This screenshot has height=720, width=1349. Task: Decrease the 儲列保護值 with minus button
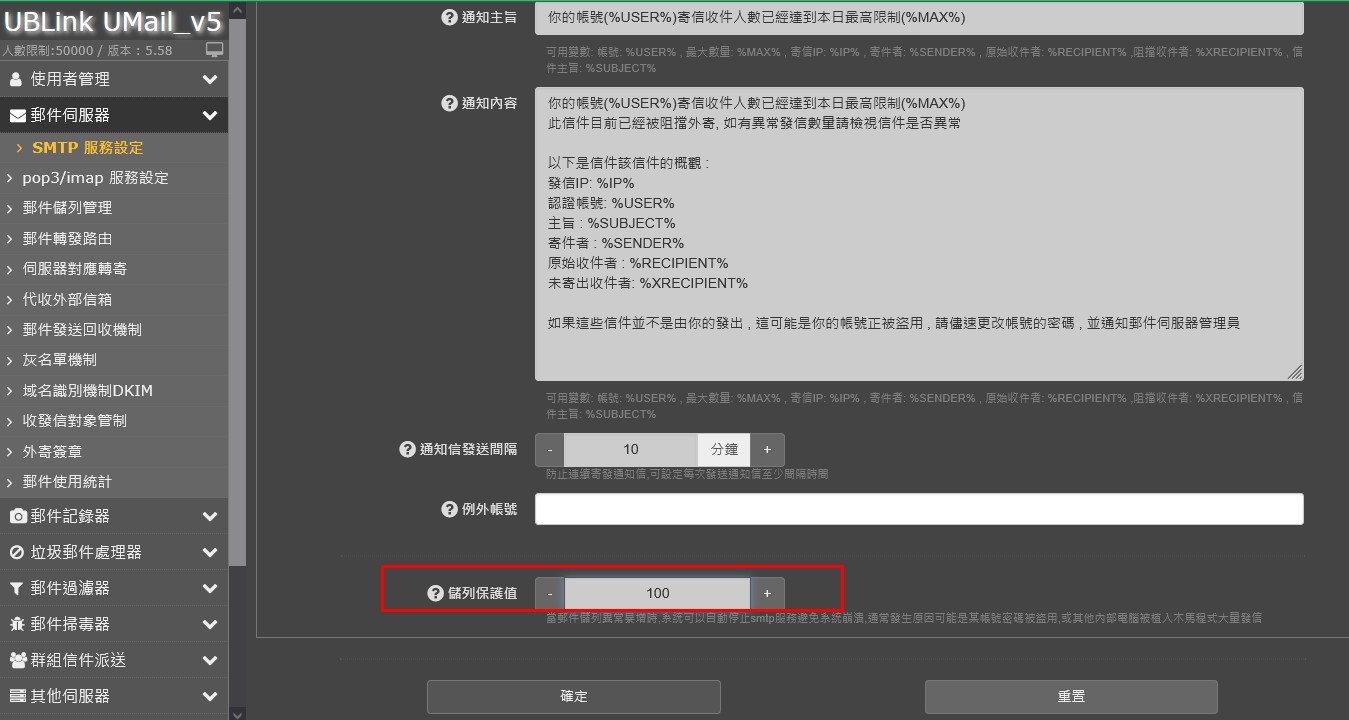click(550, 593)
